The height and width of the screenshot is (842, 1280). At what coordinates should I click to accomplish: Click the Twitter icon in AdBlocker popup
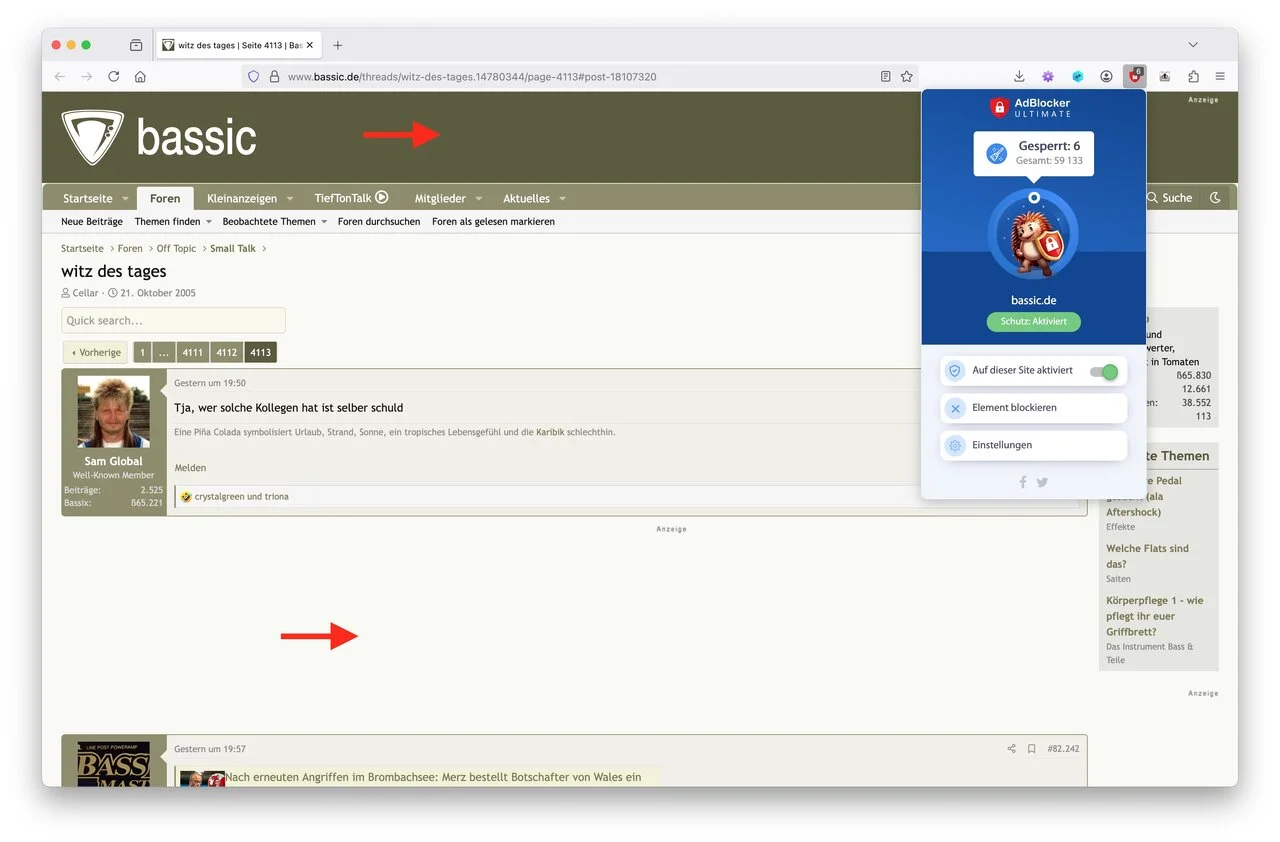coord(1043,482)
